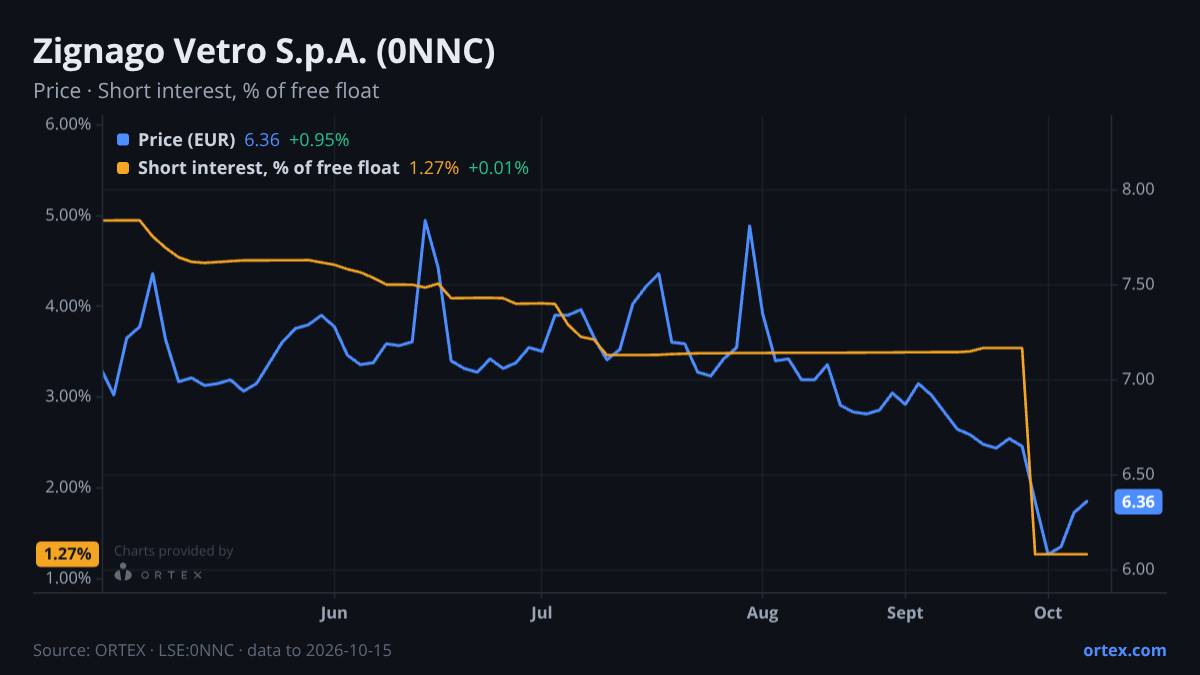The width and height of the screenshot is (1200, 675).
Task: Click the blue 6.36 price axis tag
Action: (1138, 502)
